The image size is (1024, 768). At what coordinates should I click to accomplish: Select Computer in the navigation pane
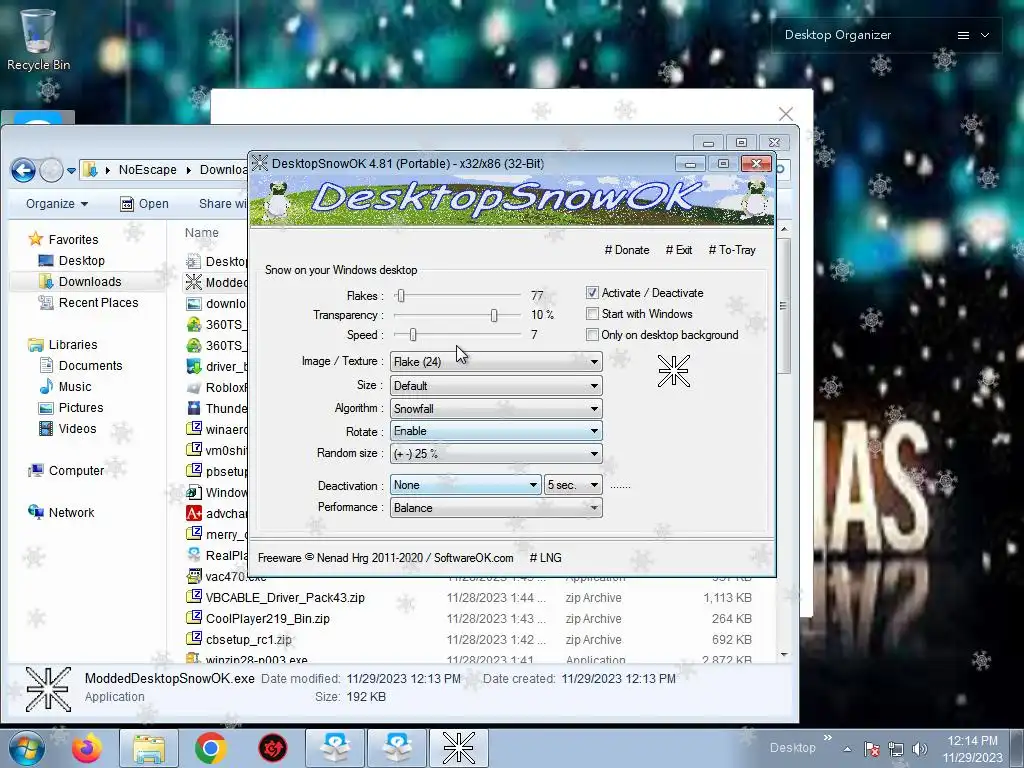click(66, 470)
